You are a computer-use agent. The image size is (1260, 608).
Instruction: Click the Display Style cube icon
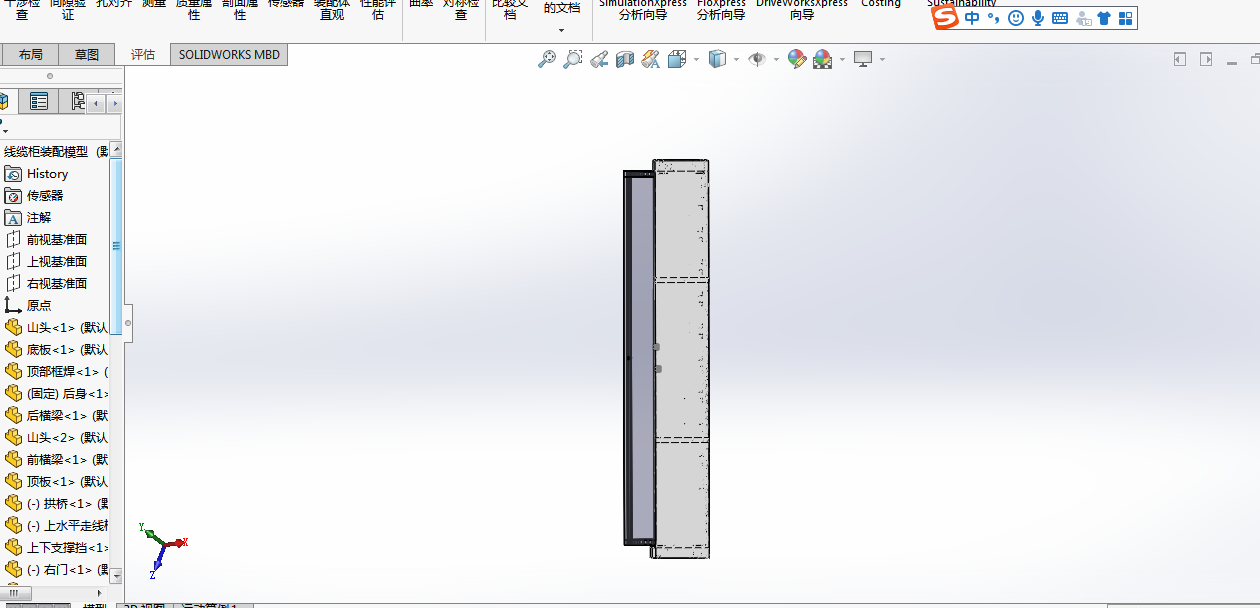coord(717,60)
